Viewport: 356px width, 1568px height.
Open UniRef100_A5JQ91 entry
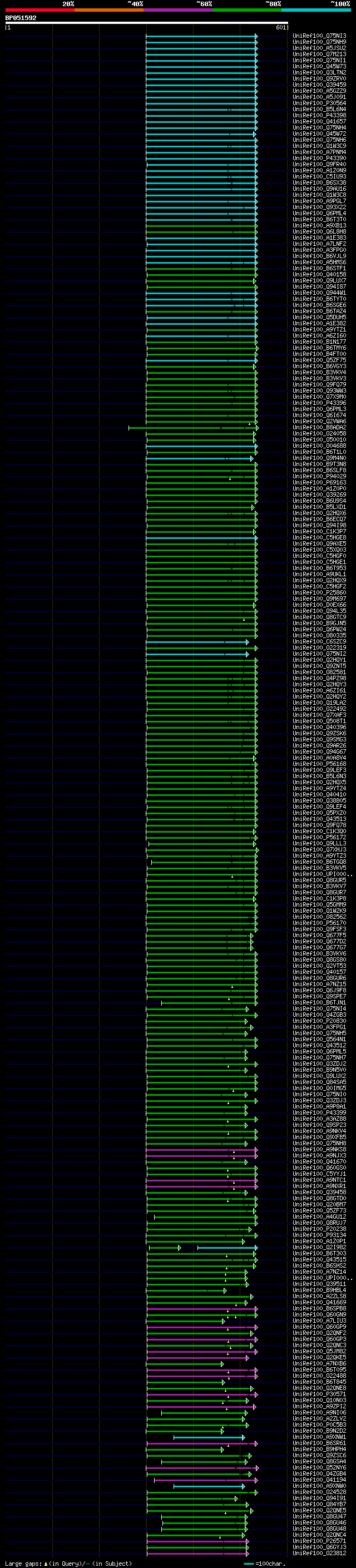tap(319, 97)
